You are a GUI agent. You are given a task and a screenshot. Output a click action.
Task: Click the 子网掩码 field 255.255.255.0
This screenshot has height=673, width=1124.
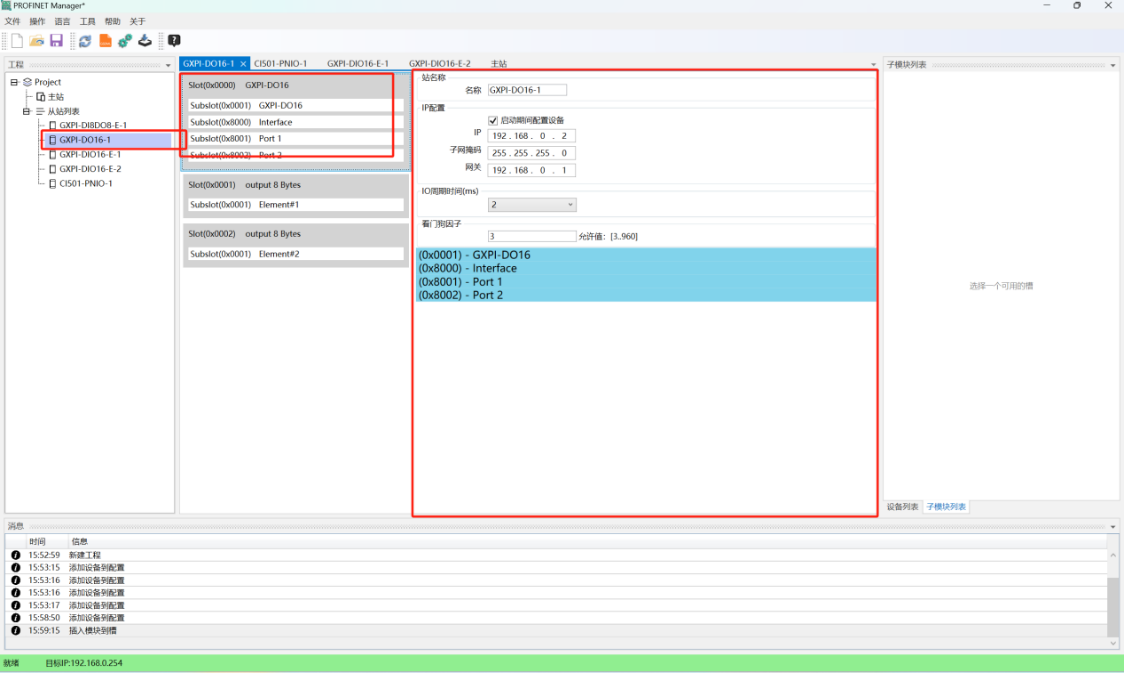[x=531, y=153]
